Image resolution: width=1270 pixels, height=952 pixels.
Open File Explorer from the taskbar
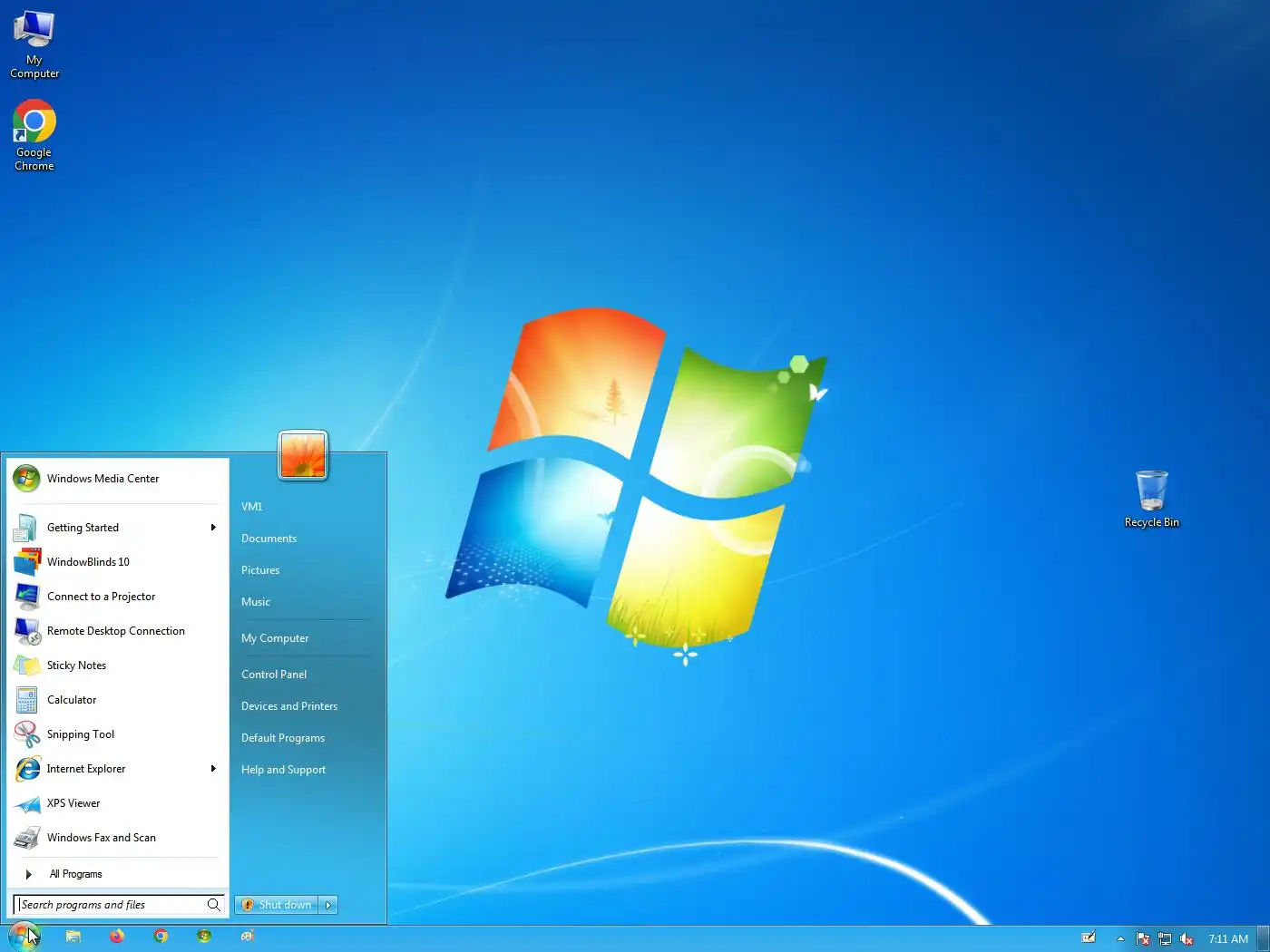tap(73, 937)
